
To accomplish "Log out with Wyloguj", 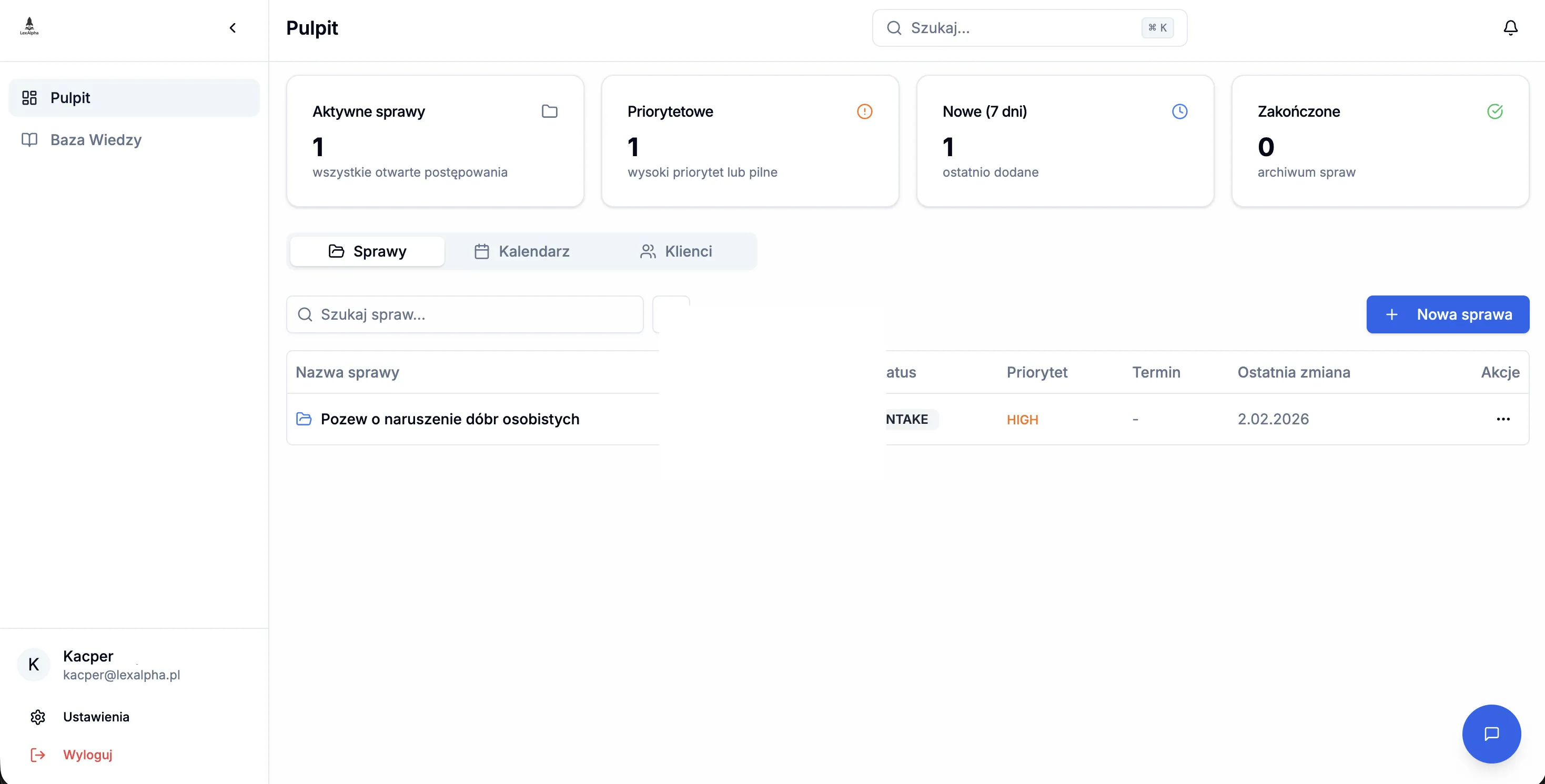I will 87,755.
